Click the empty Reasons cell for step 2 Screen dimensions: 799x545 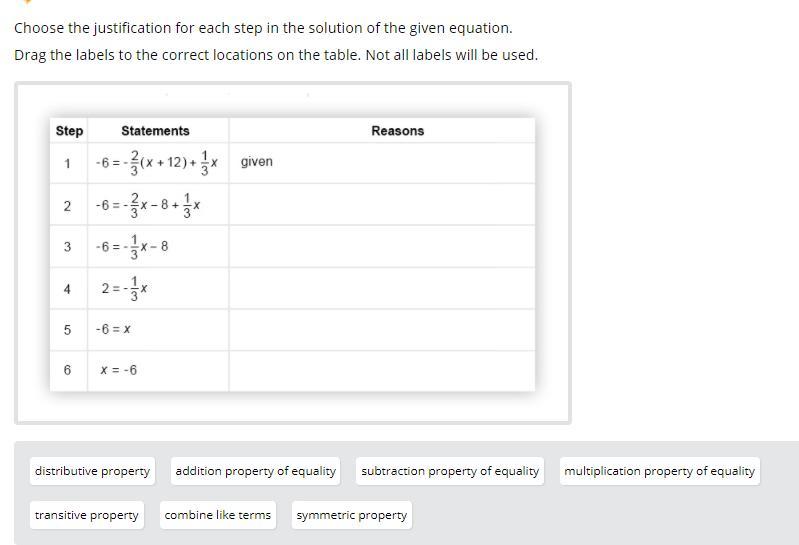(x=382, y=205)
